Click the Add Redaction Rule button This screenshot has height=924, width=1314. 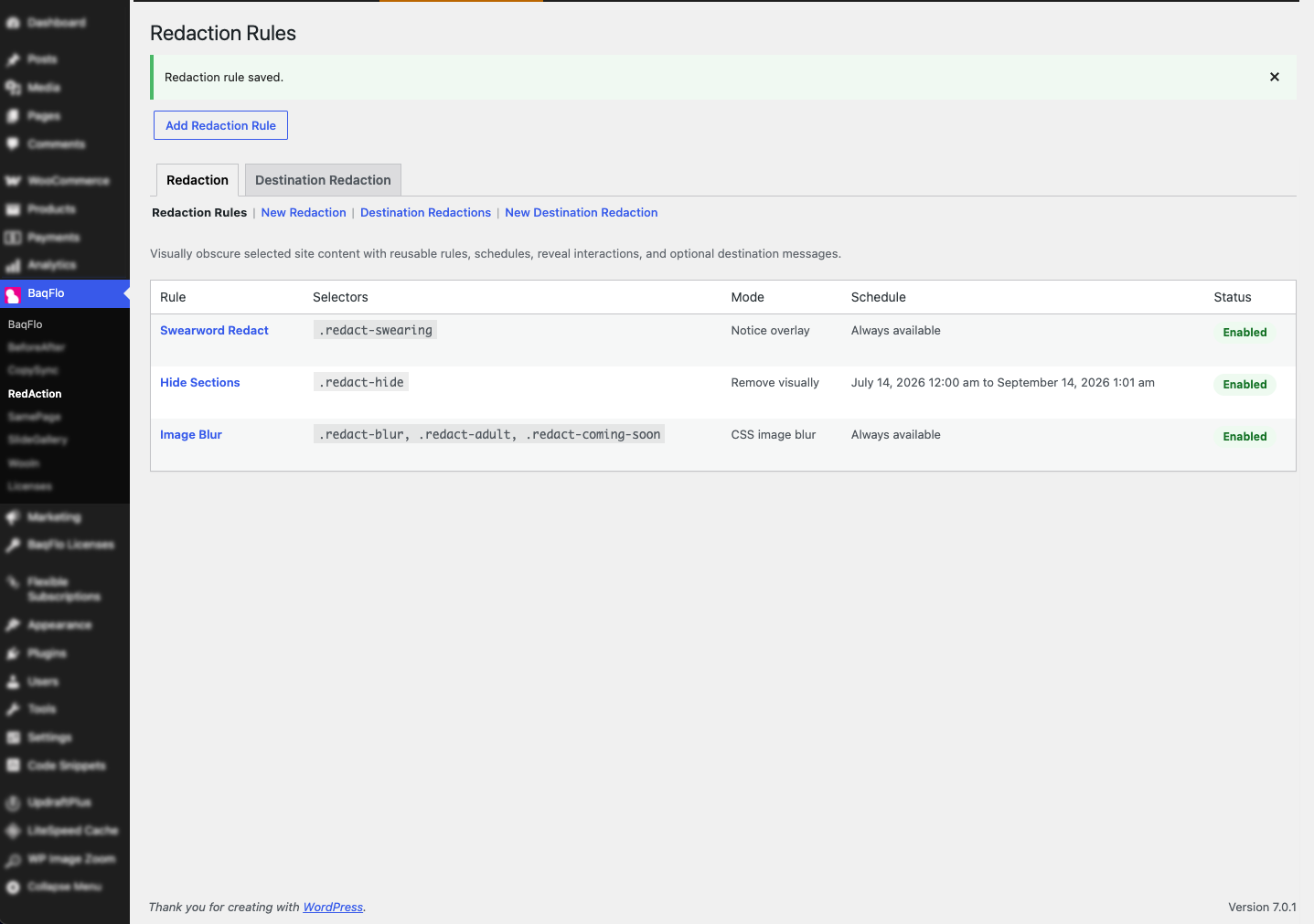[220, 125]
